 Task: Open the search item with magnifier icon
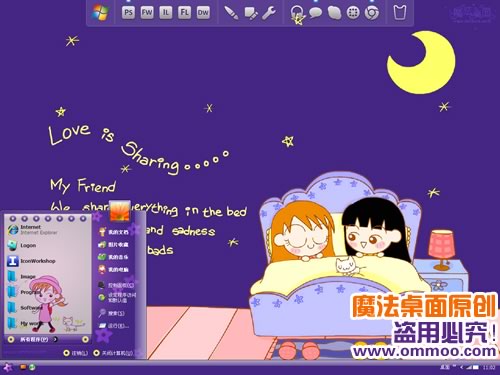[x=112, y=313]
